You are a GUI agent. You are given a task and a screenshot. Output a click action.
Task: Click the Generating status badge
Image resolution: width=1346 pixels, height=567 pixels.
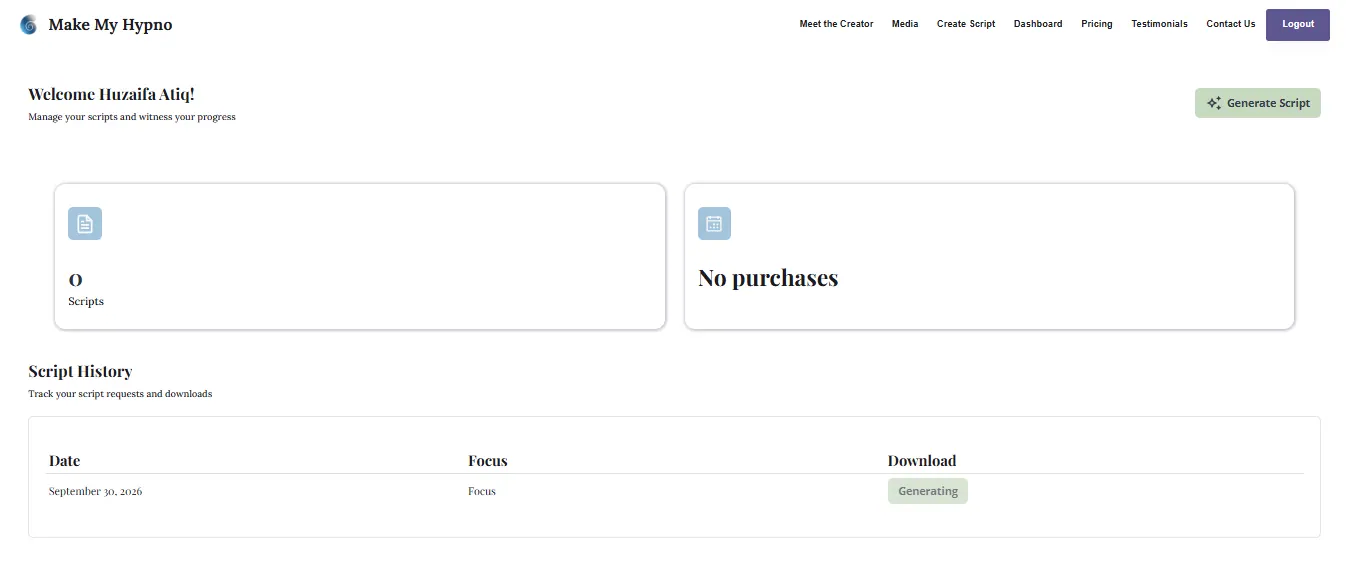(x=928, y=491)
